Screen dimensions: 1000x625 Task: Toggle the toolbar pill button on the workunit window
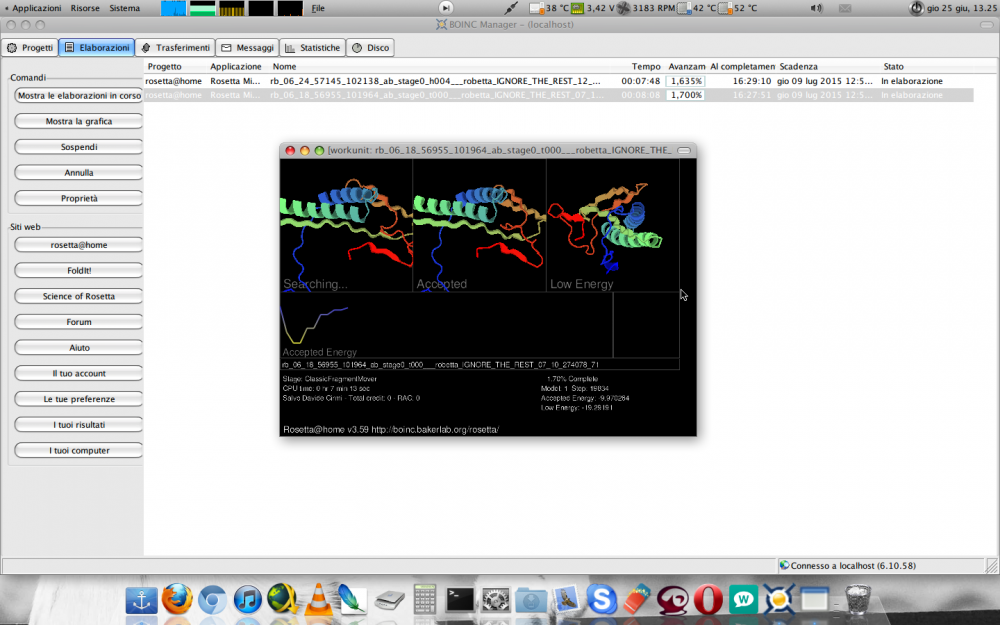pos(684,150)
